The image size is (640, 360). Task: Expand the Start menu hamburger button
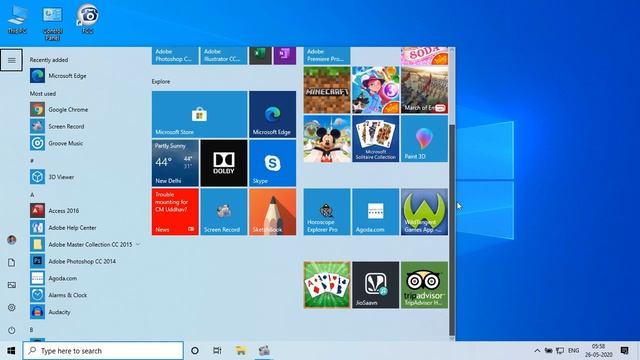coord(11,60)
